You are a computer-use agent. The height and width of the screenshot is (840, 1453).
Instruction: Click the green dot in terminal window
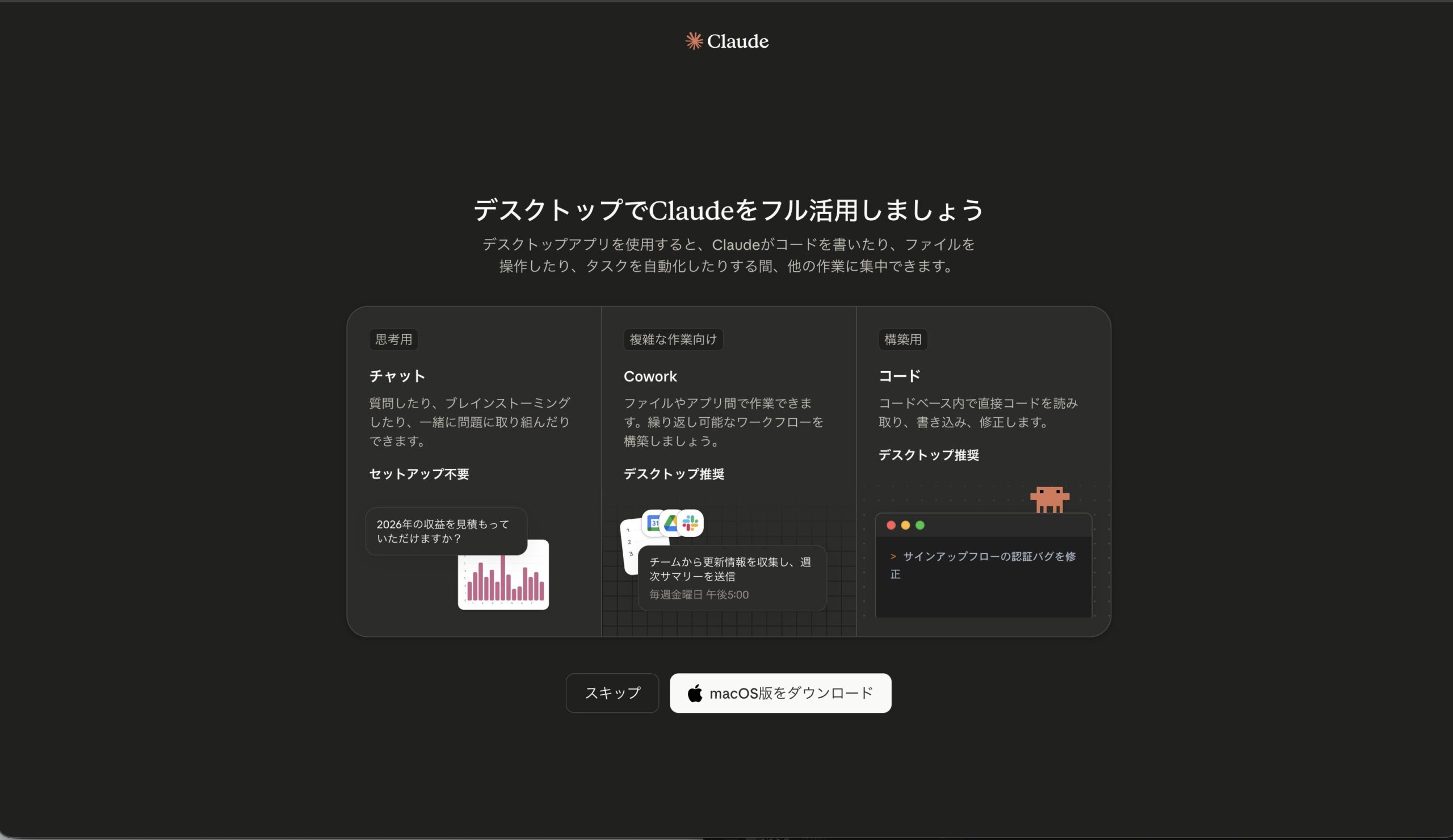[919, 524]
